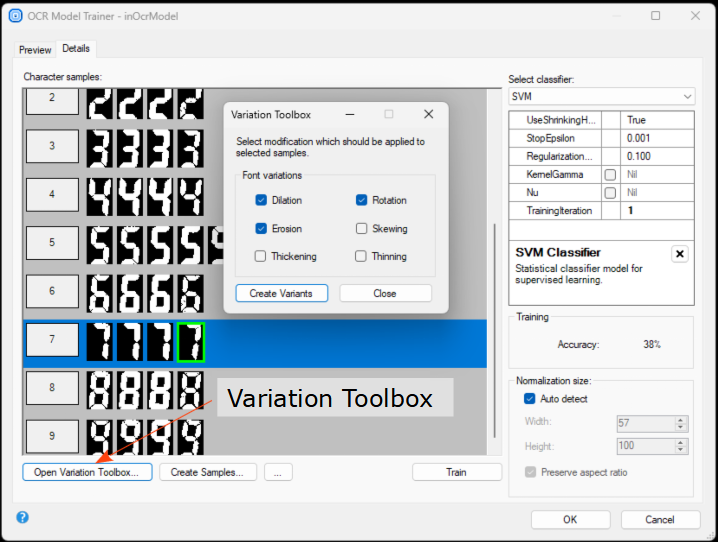Toggle the Rotation variation checkbox

pos(362,200)
